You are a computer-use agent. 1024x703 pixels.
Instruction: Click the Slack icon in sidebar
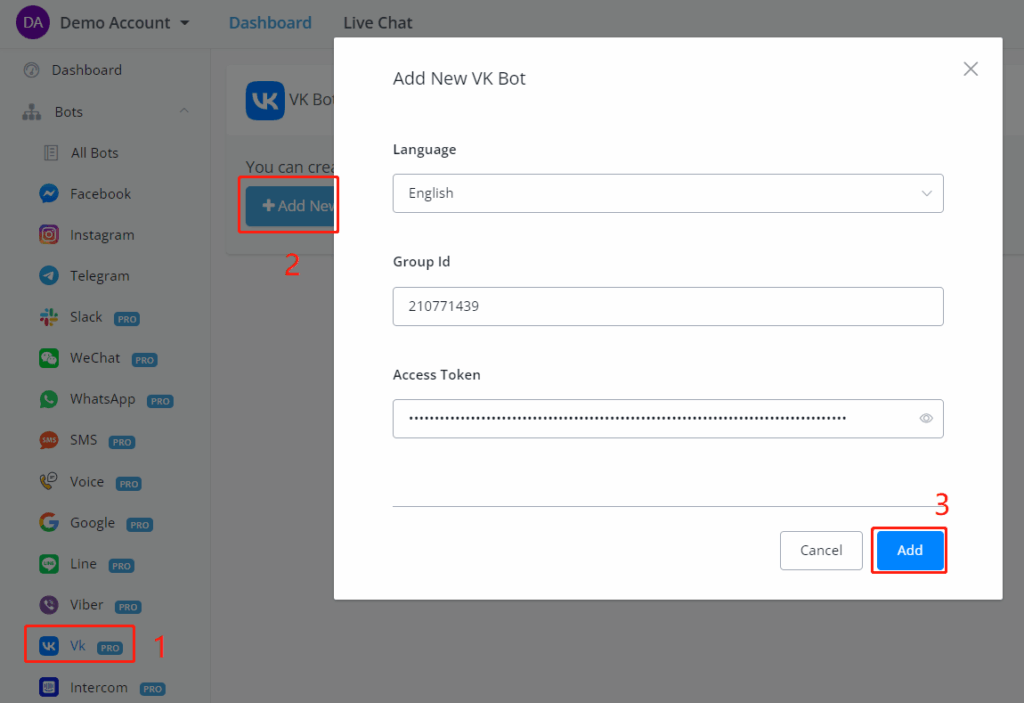[48, 317]
